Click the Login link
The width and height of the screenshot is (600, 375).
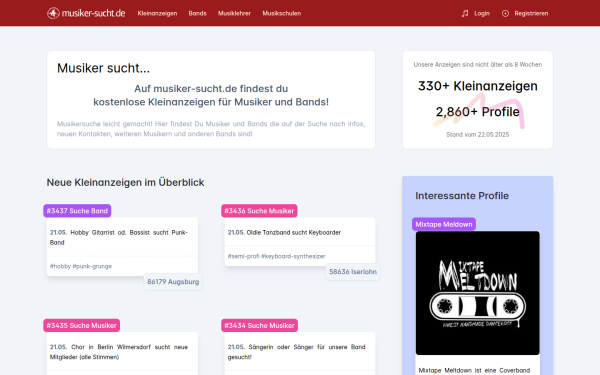click(482, 13)
